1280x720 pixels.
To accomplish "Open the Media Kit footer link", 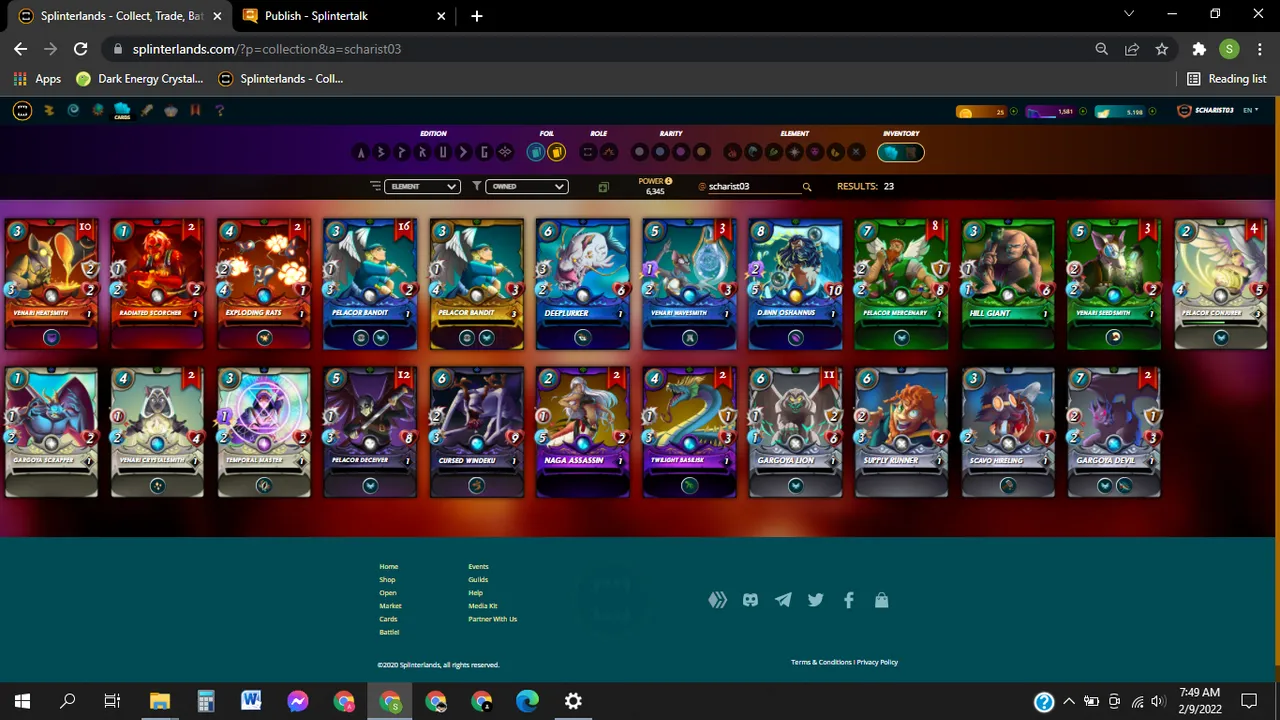I will click(x=482, y=606).
